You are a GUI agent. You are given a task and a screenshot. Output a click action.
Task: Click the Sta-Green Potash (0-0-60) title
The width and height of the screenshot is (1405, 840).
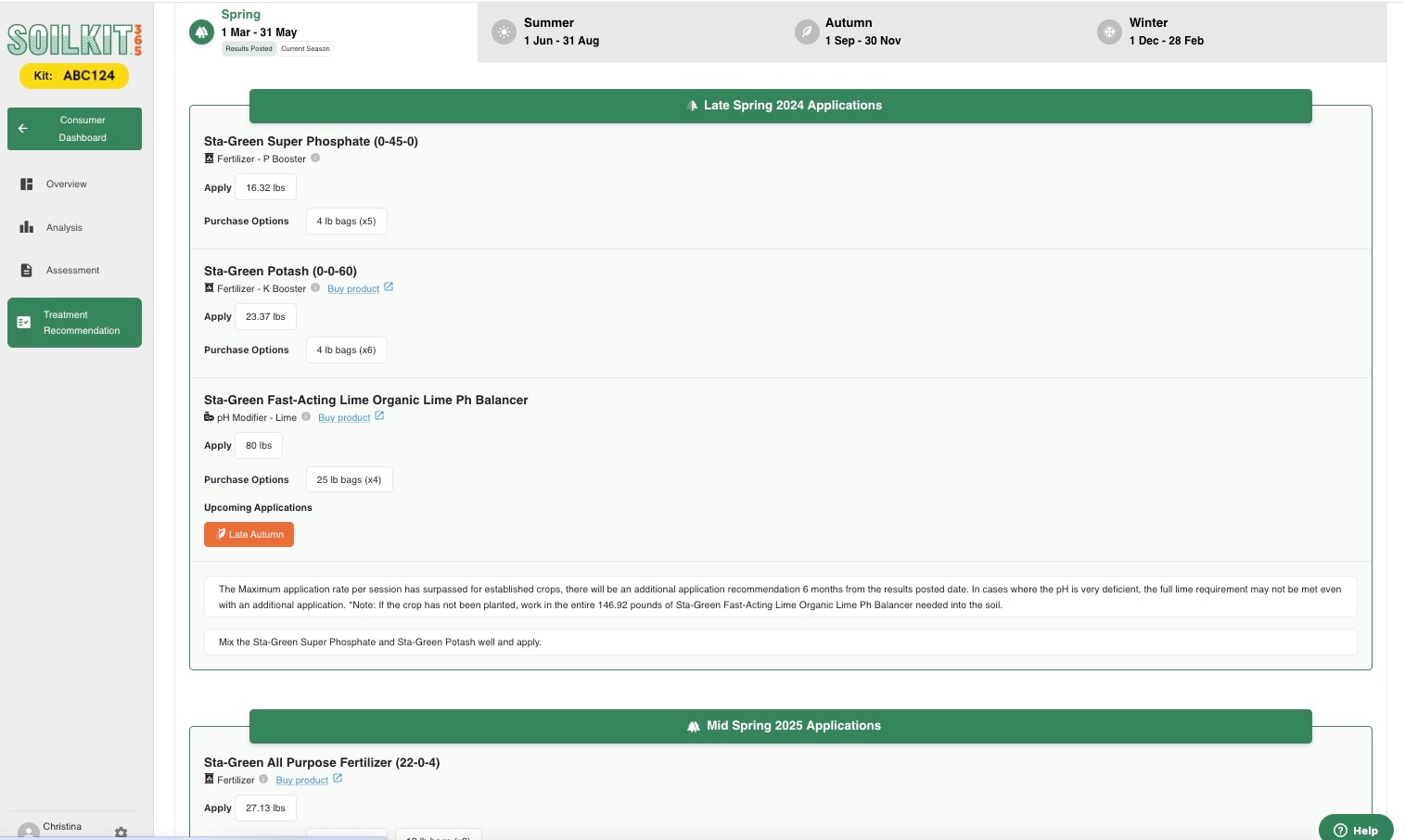click(x=280, y=271)
